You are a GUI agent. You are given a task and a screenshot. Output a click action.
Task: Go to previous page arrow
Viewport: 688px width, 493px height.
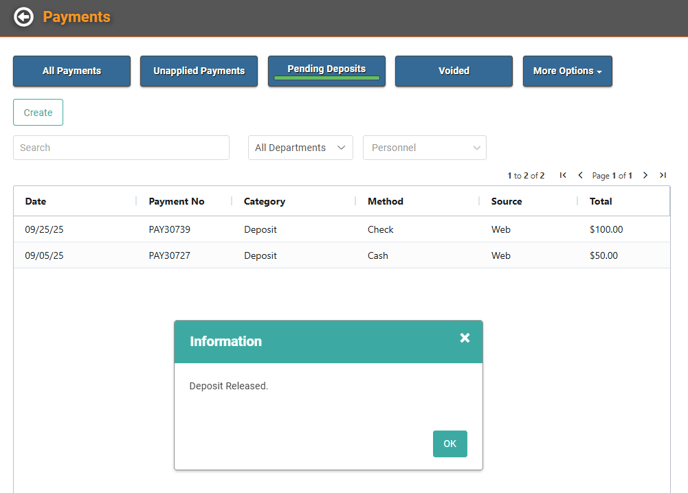pos(580,175)
